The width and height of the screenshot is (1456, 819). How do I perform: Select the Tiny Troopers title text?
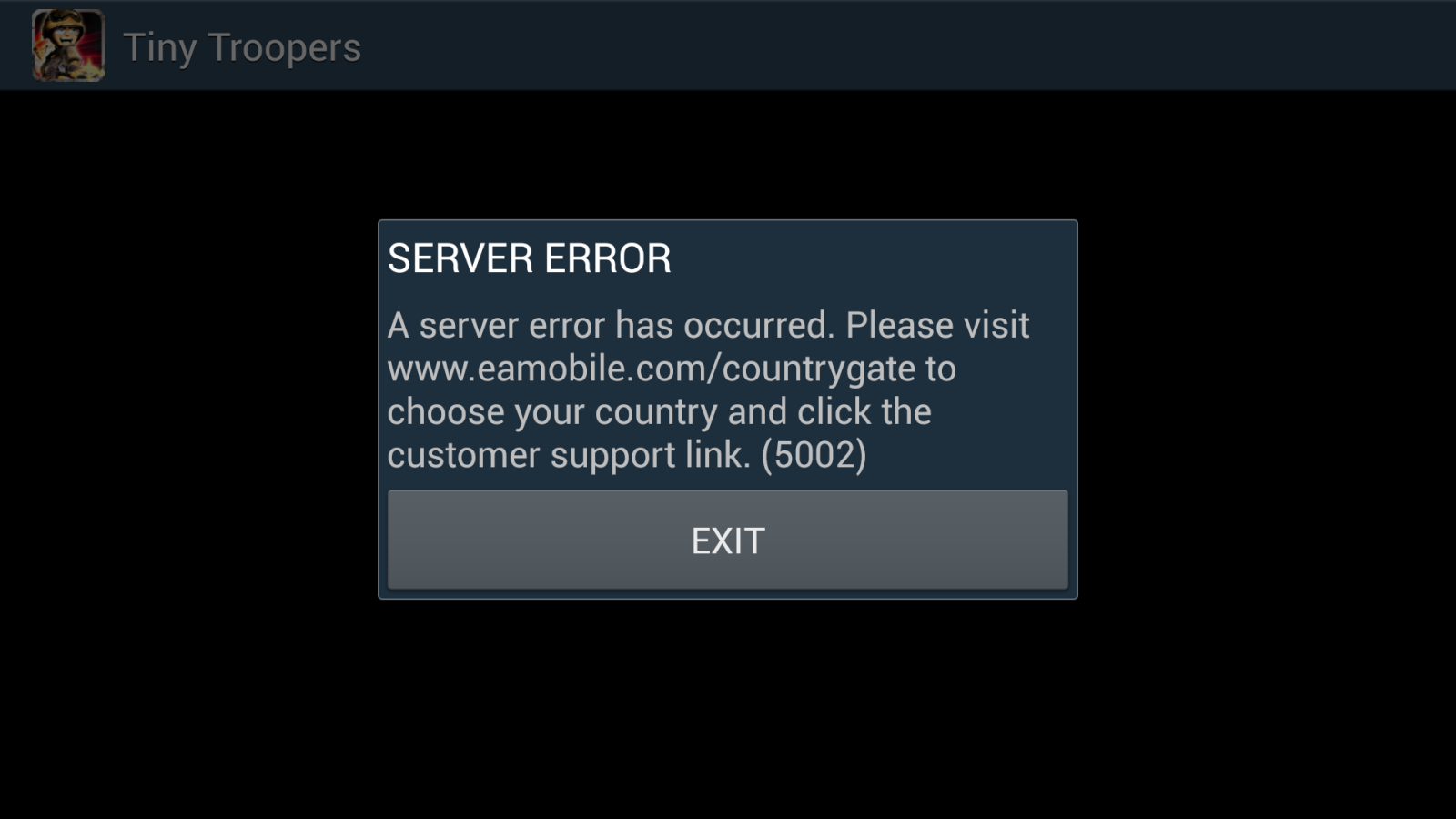coord(242,47)
